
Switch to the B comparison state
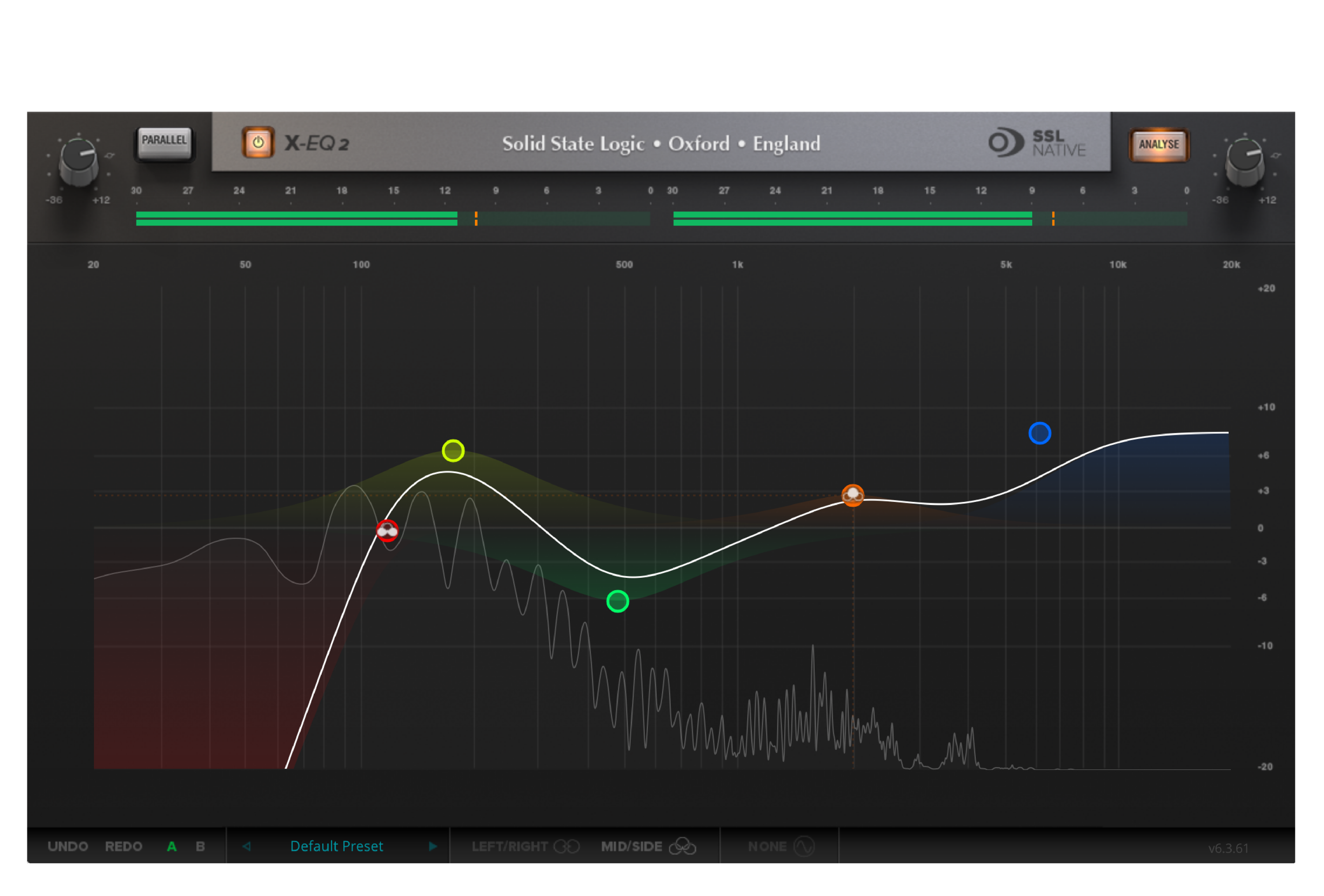(200, 847)
